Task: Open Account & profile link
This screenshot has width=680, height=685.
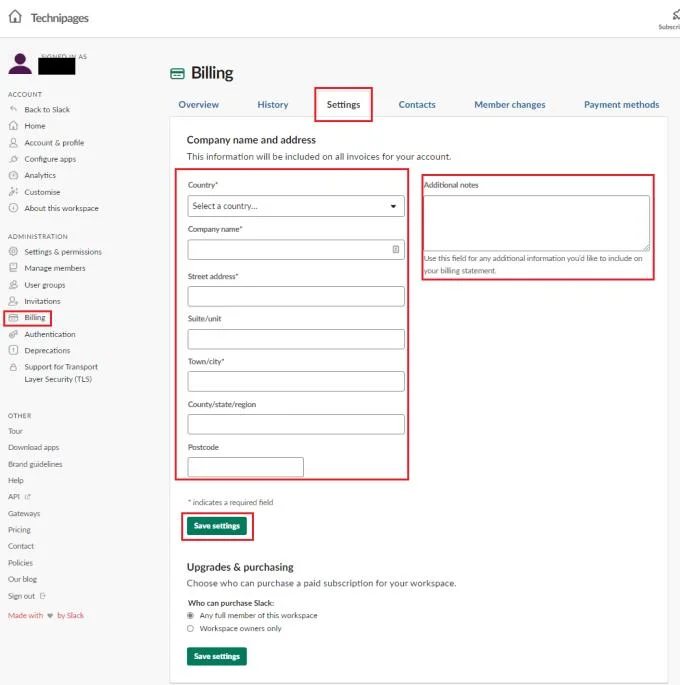Action: pyautogui.click(x=54, y=143)
